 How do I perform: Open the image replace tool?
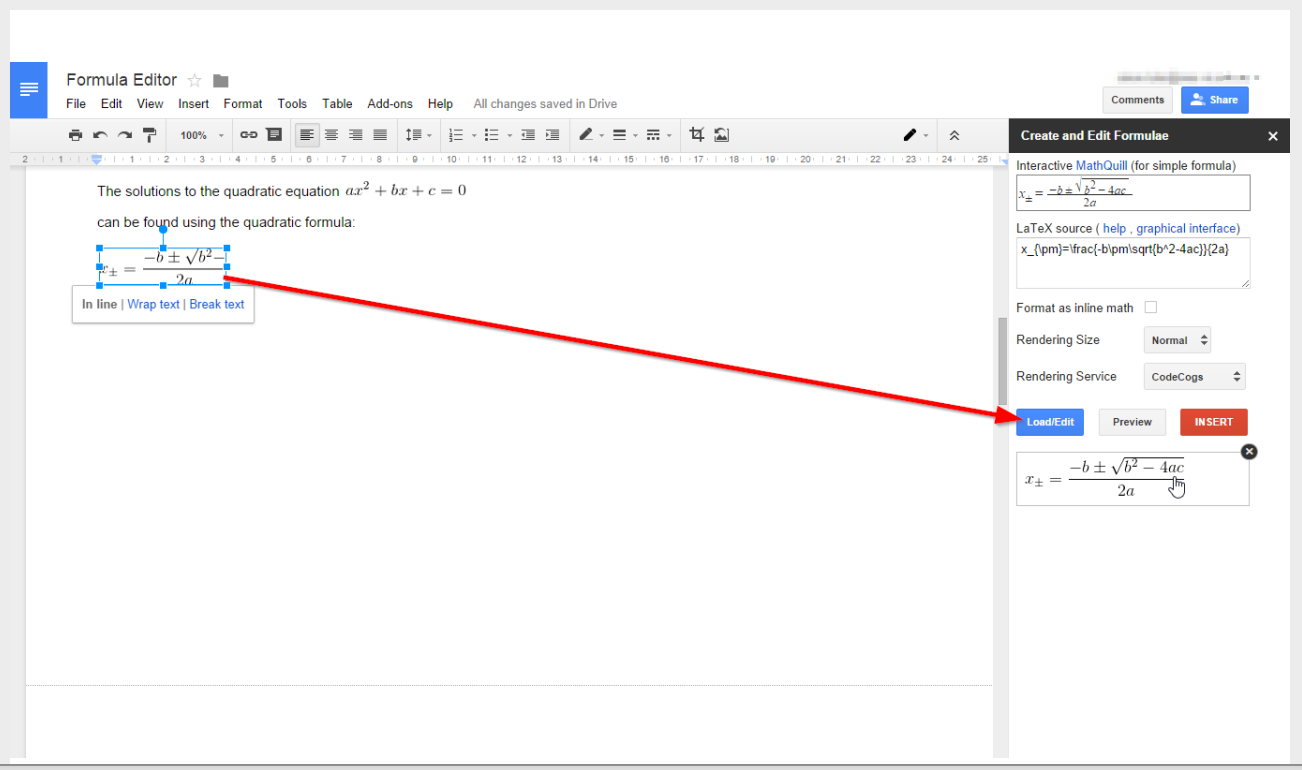[721, 135]
